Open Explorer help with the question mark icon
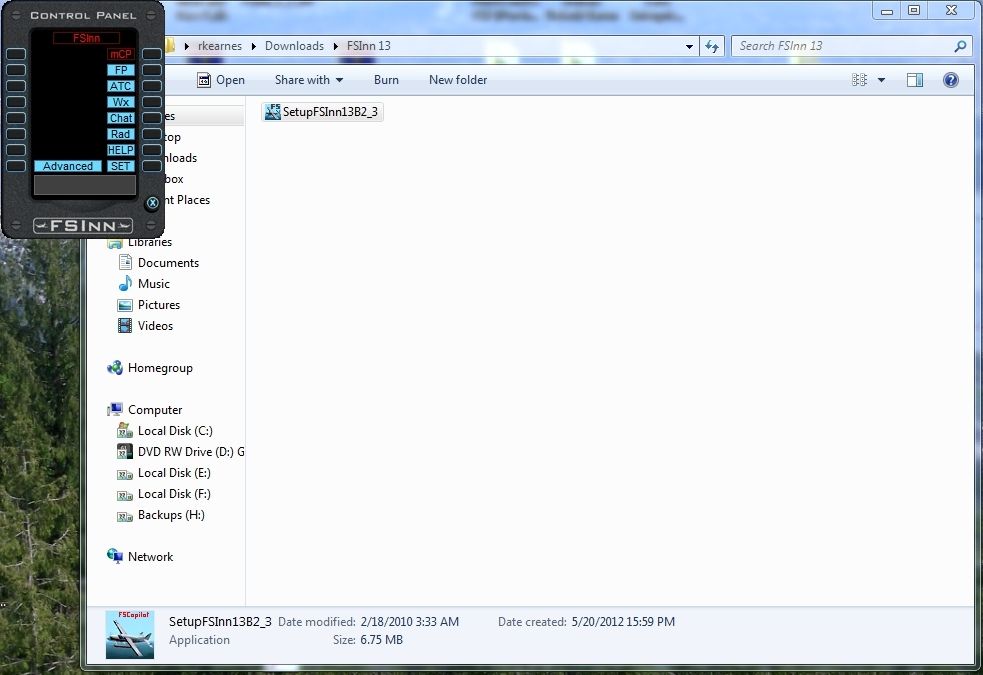983x675 pixels. pos(950,80)
